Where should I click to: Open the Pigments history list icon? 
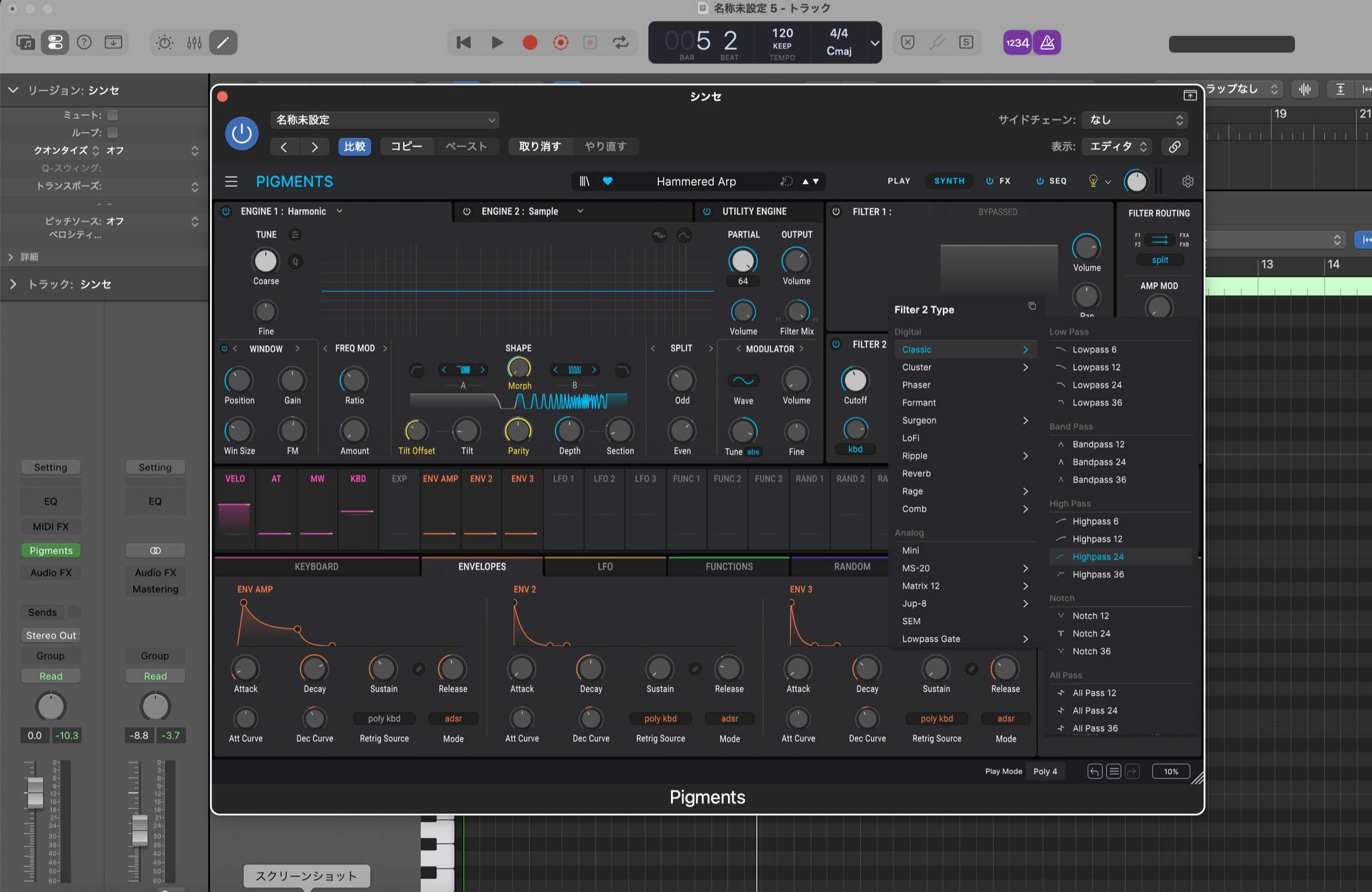(1114, 772)
